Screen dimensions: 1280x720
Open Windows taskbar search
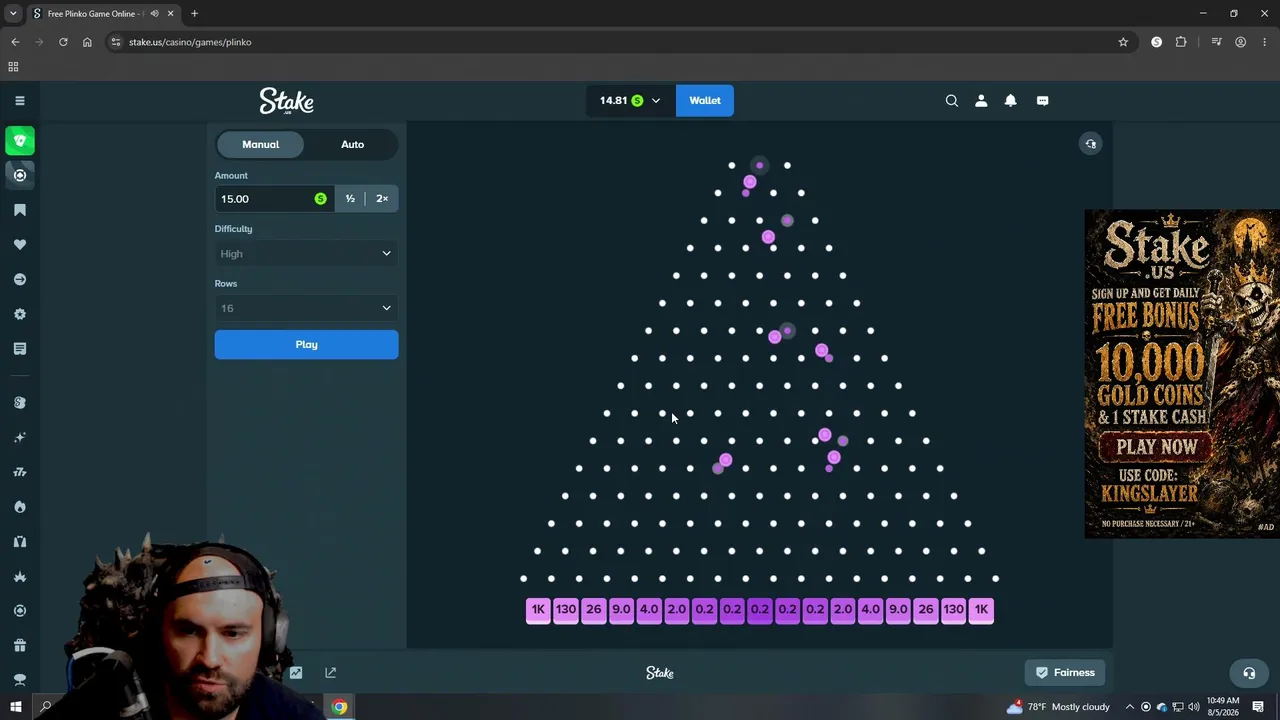click(45, 707)
